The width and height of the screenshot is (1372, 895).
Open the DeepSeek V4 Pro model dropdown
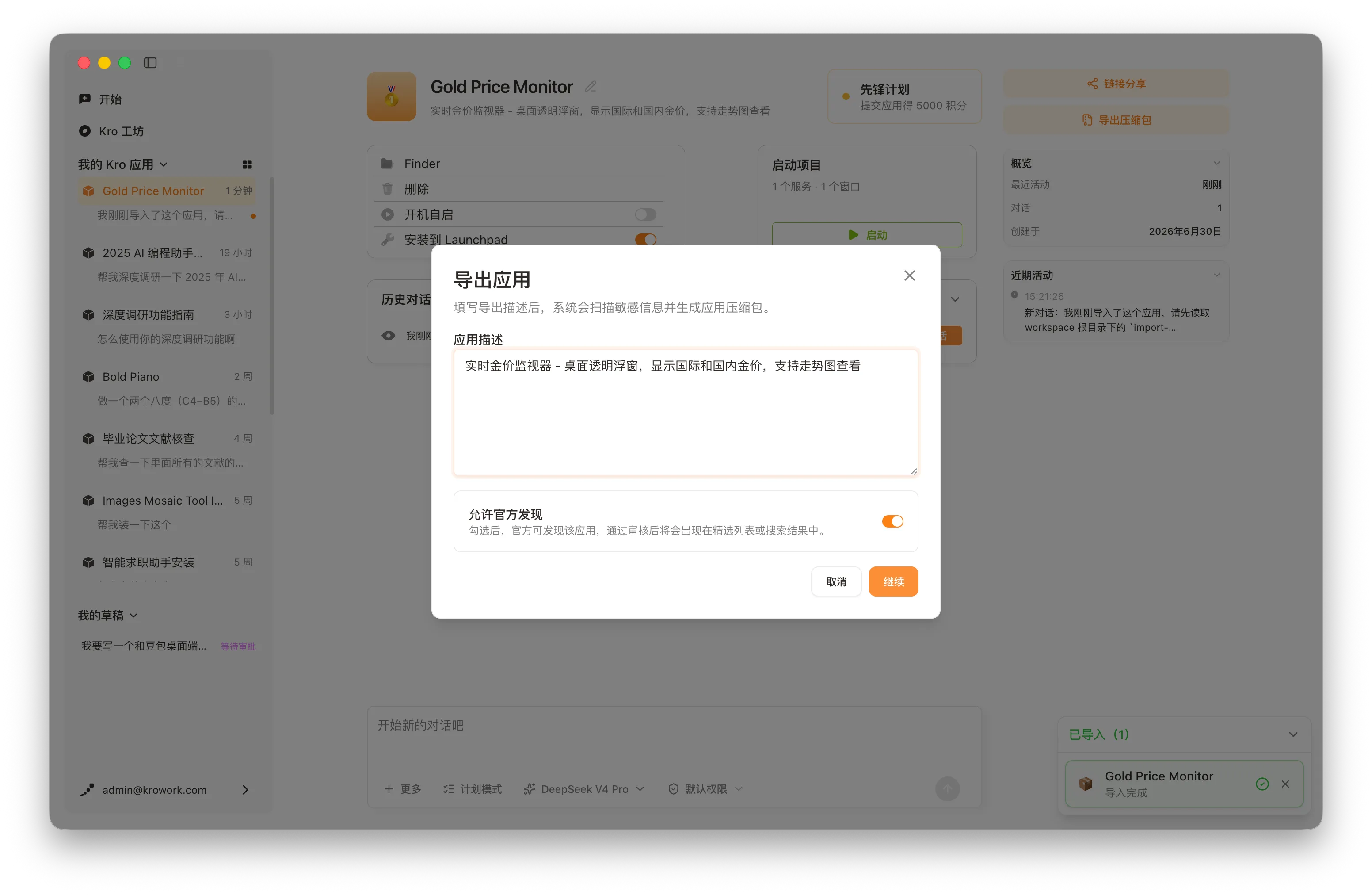(583, 789)
